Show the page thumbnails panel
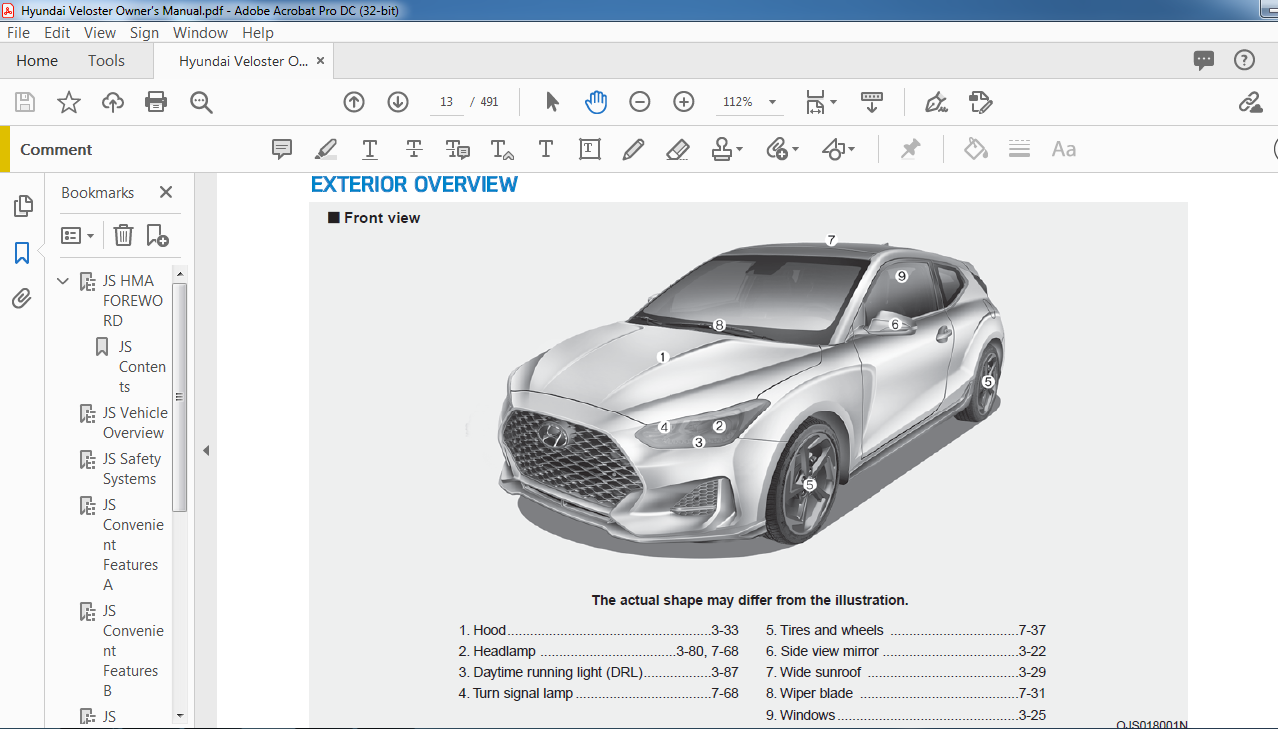 [x=22, y=206]
